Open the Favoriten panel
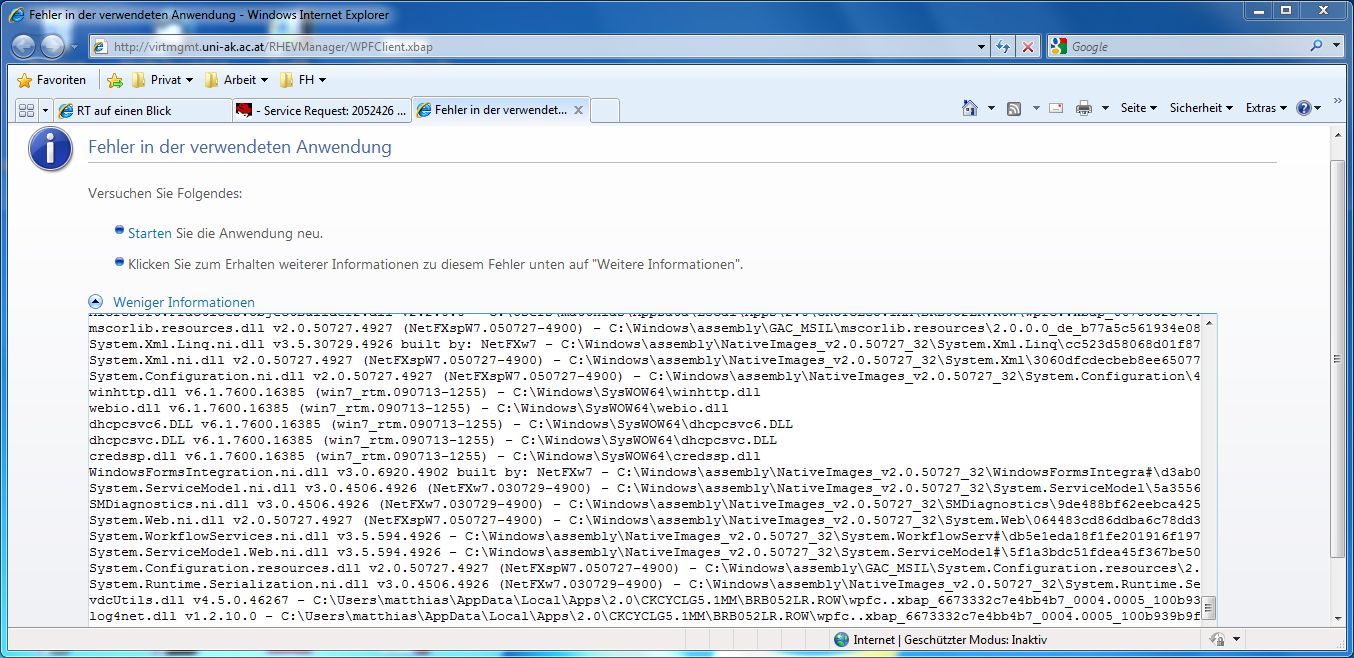This screenshot has width=1354, height=658. click(x=52, y=79)
